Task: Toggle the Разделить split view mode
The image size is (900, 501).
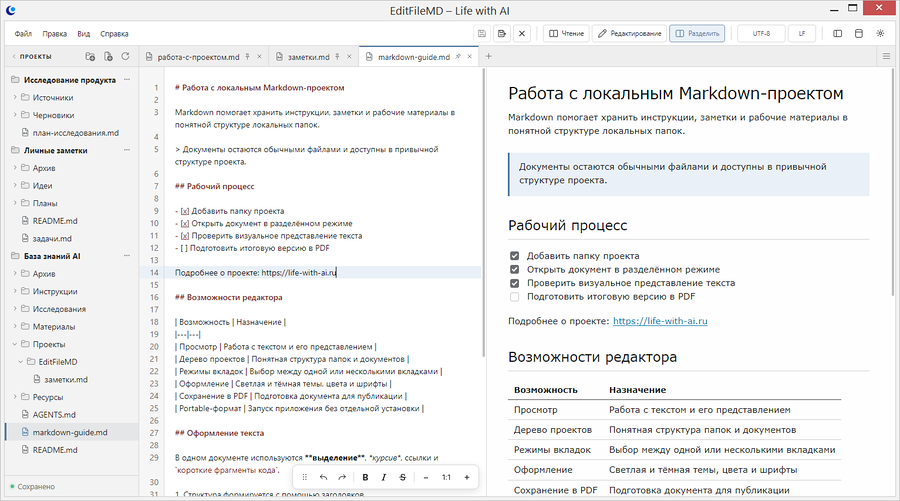Action: (697, 34)
